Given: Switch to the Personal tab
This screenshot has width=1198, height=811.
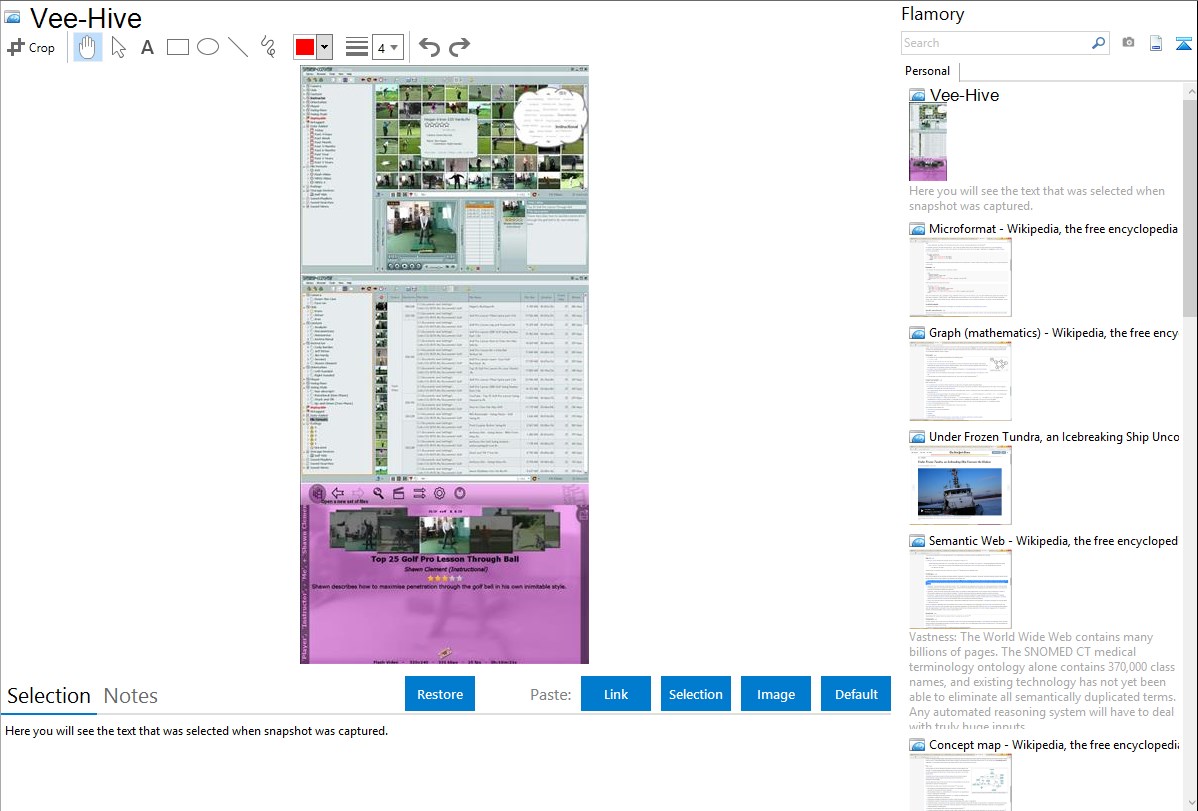Looking at the screenshot, I should coord(927,70).
